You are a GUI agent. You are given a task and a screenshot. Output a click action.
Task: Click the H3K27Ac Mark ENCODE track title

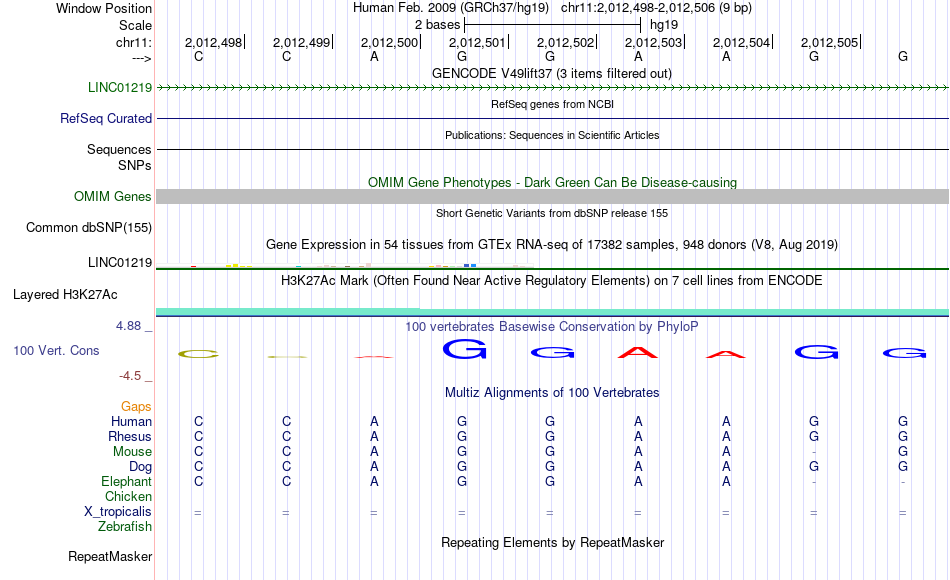(x=552, y=281)
